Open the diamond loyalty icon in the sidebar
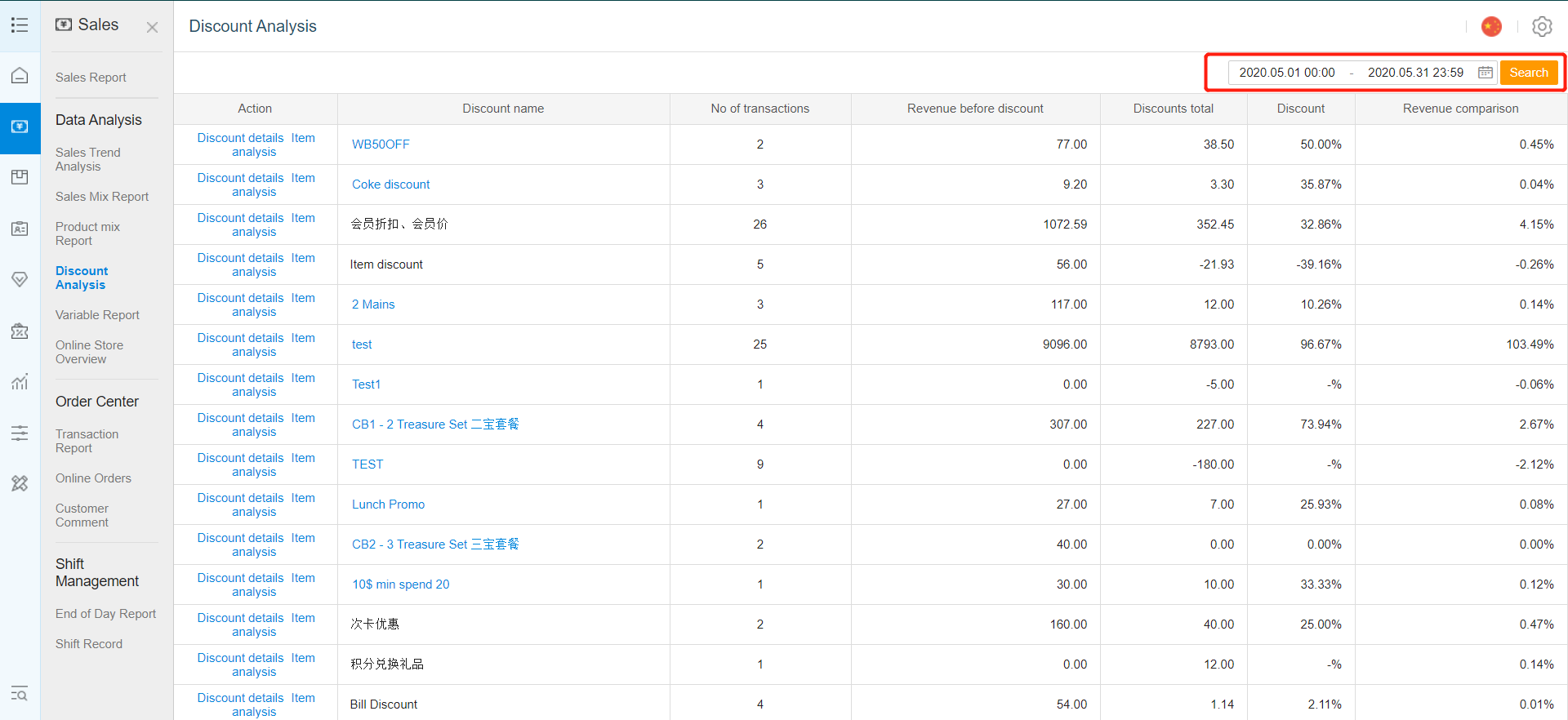The image size is (1568, 720). pyautogui.click(x=20, y=279)
